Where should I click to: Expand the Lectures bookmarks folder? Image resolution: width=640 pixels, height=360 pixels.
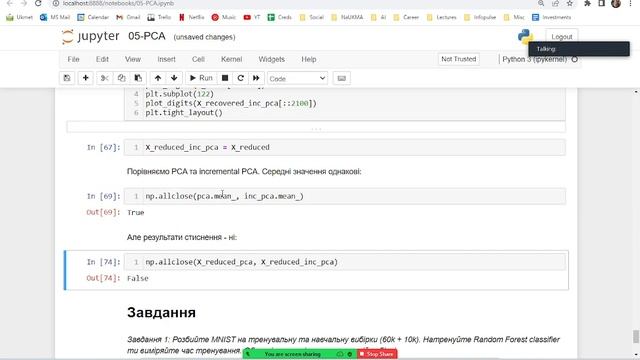441,17
